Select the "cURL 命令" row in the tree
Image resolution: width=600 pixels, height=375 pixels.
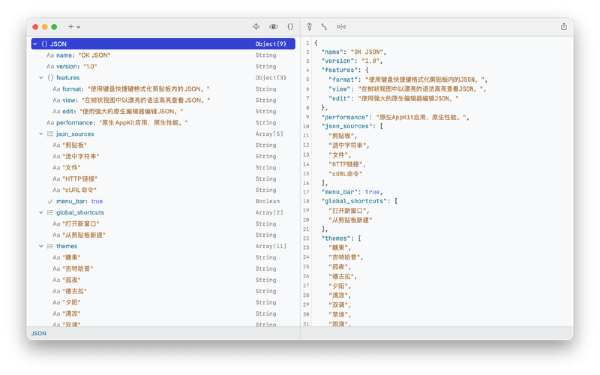tap(163, 190)
